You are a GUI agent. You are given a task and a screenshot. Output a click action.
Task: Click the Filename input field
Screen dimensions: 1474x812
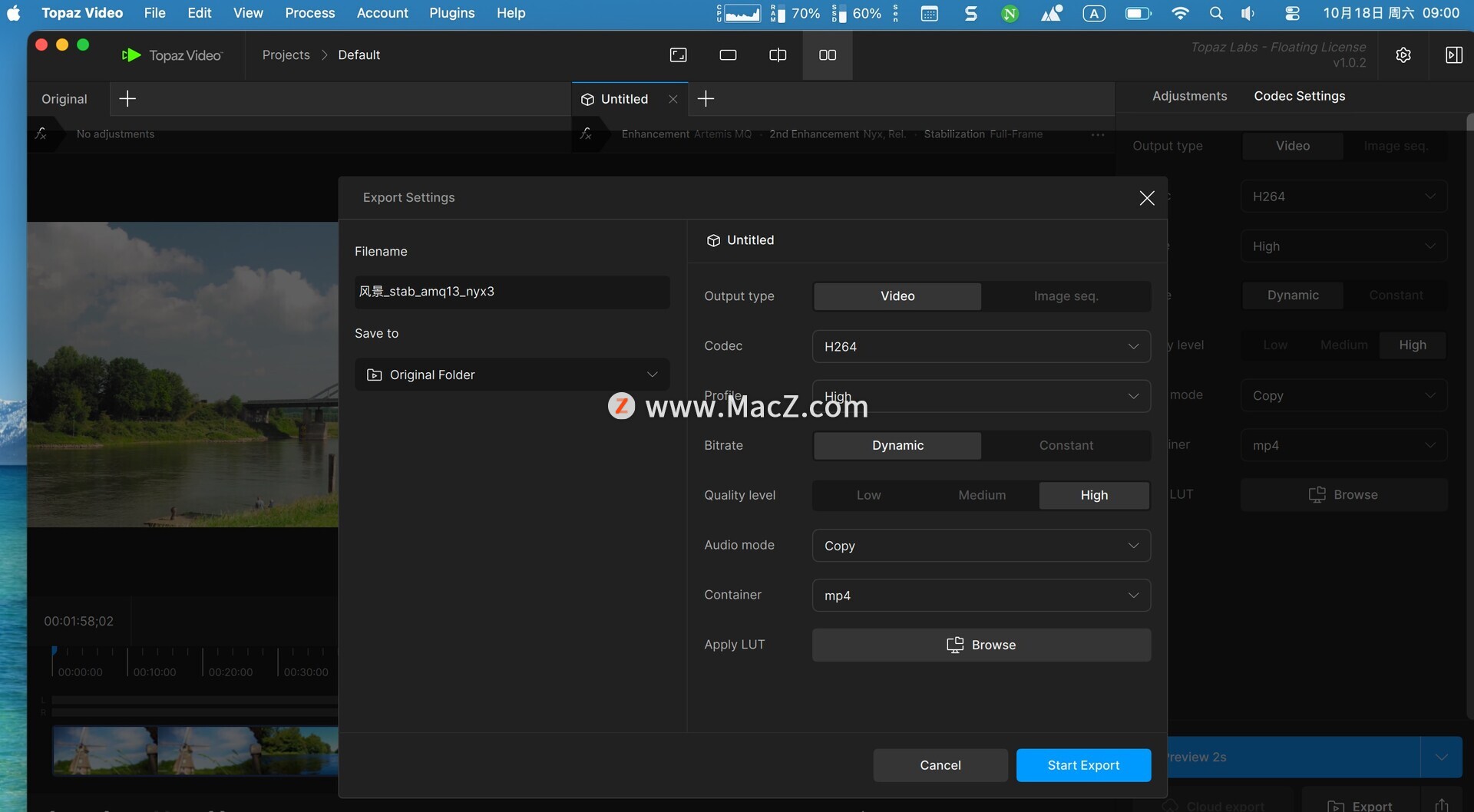pos(512,292)
